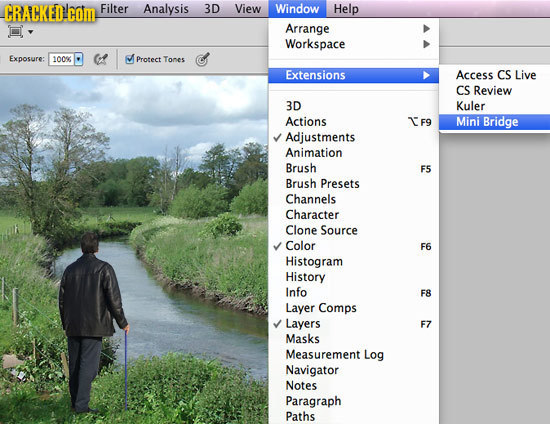Screen dimensions: 550x424
Task: Open the Analysis menu
Action: click(166, 8)
